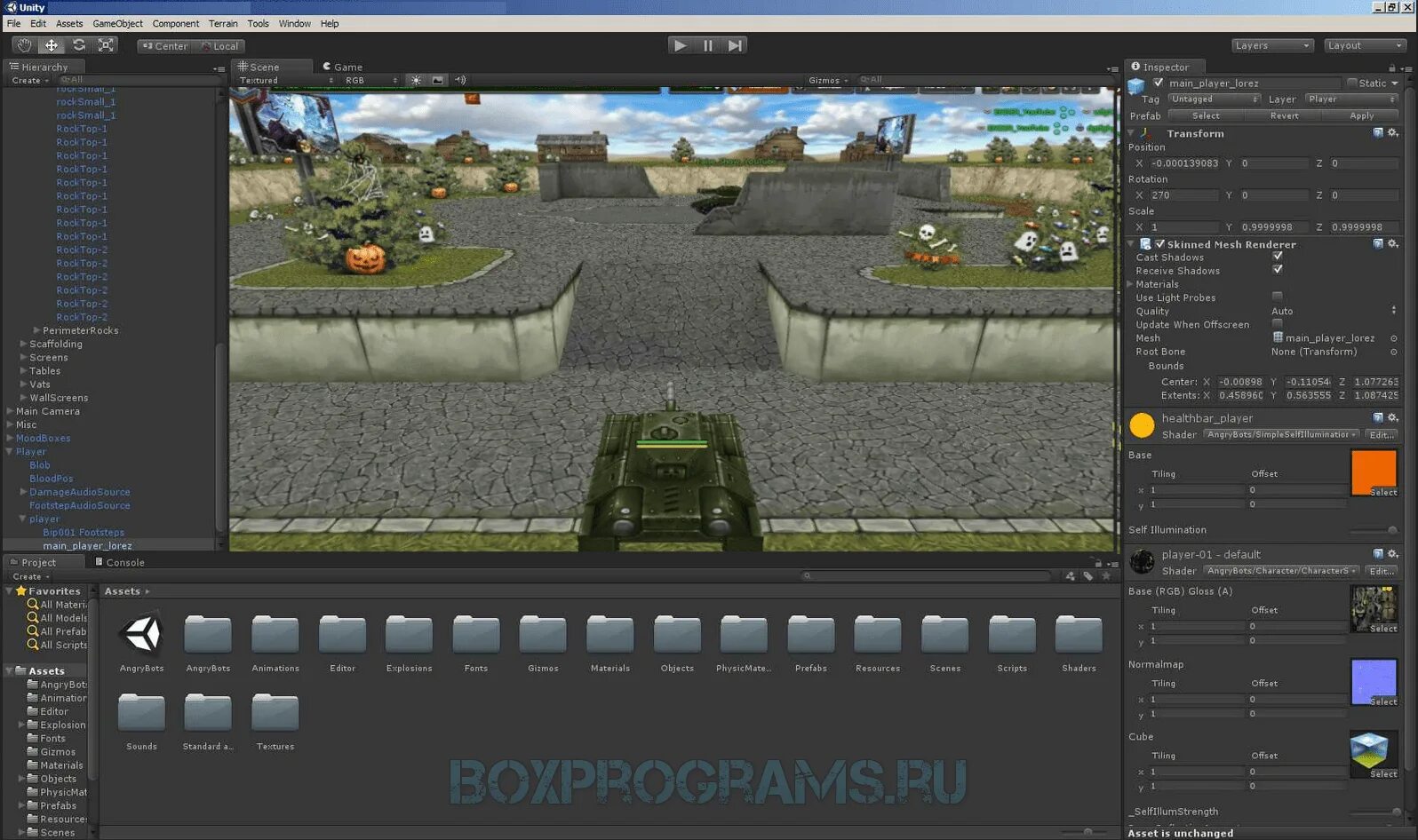Open the Assets menu

69,23
